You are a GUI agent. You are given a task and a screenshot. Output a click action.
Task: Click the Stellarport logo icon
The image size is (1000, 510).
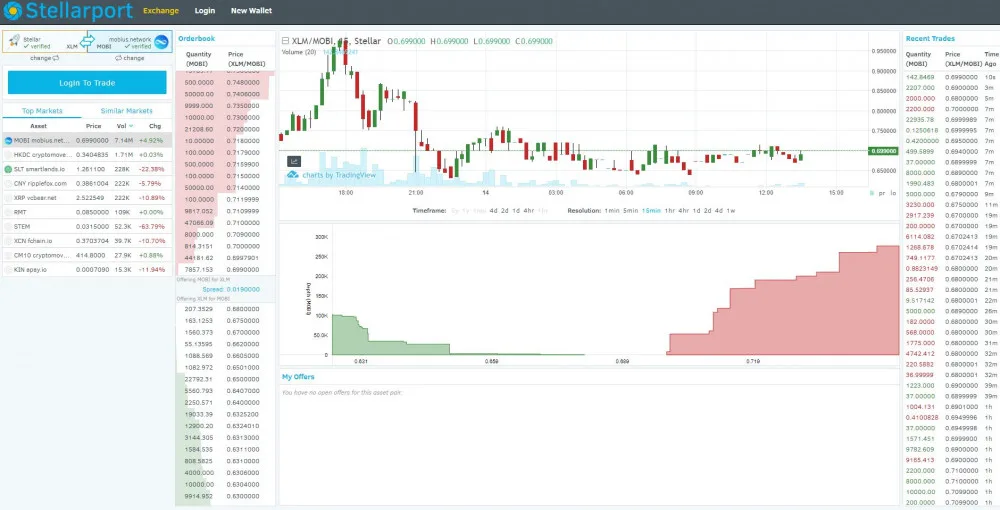click(13, 11)
